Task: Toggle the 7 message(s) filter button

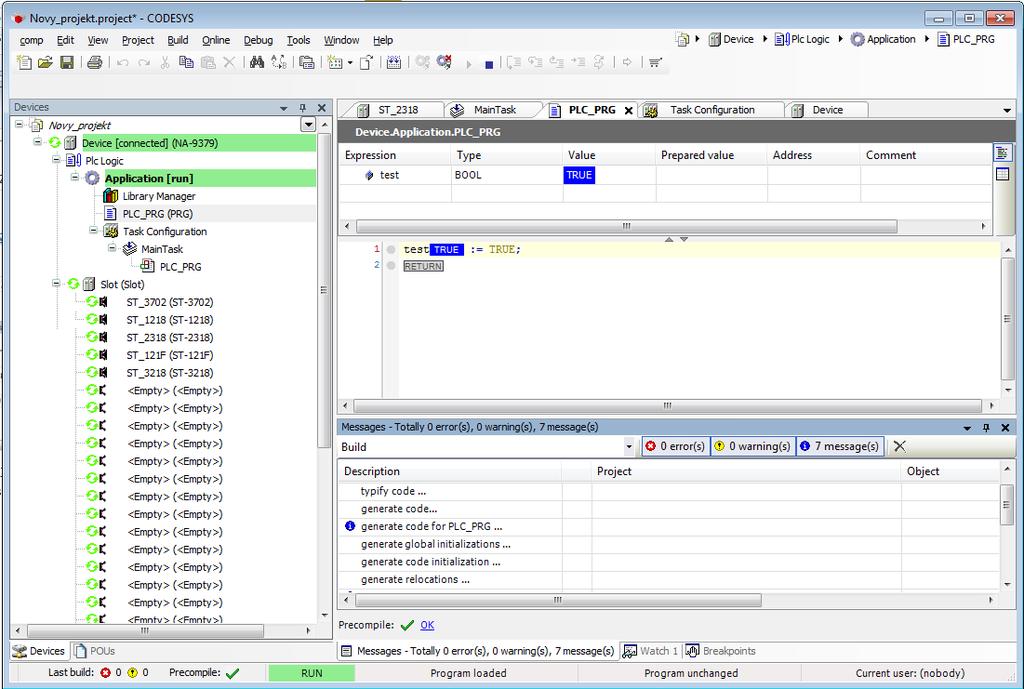Action: [840, 446]
